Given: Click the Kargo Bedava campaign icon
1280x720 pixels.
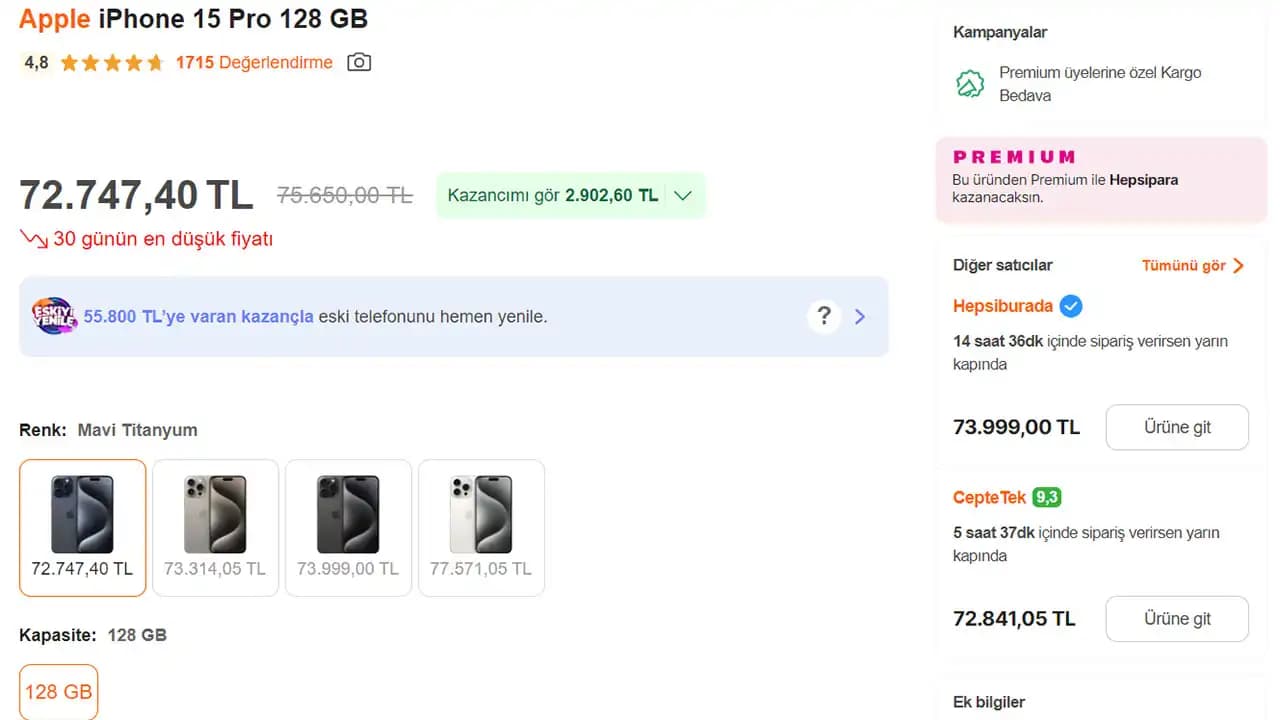Looking at the screenshot, I should (970, 84).
